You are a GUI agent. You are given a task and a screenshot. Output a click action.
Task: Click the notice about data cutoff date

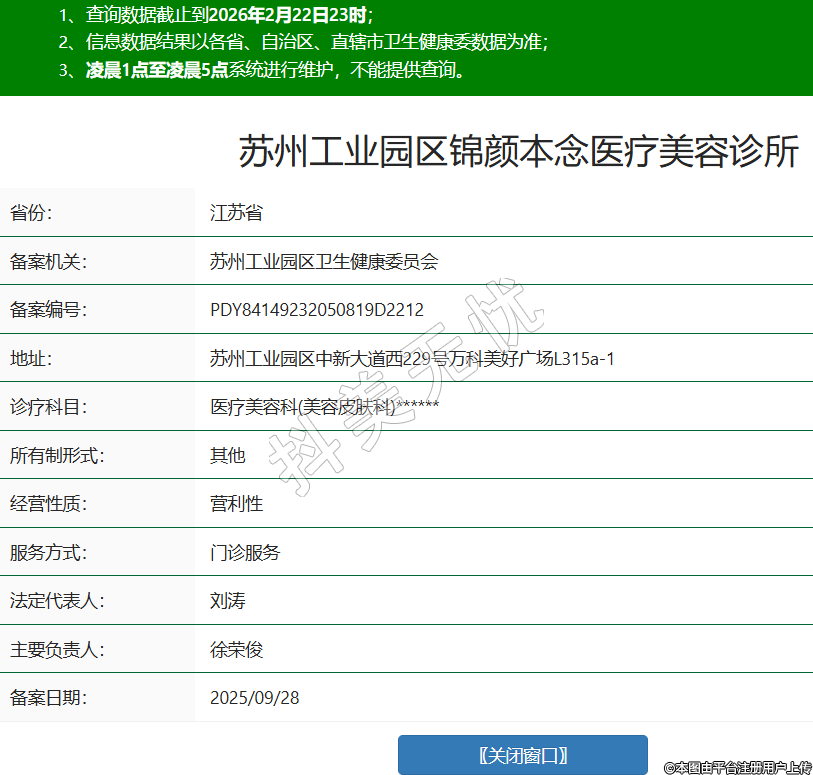(215, 15)
